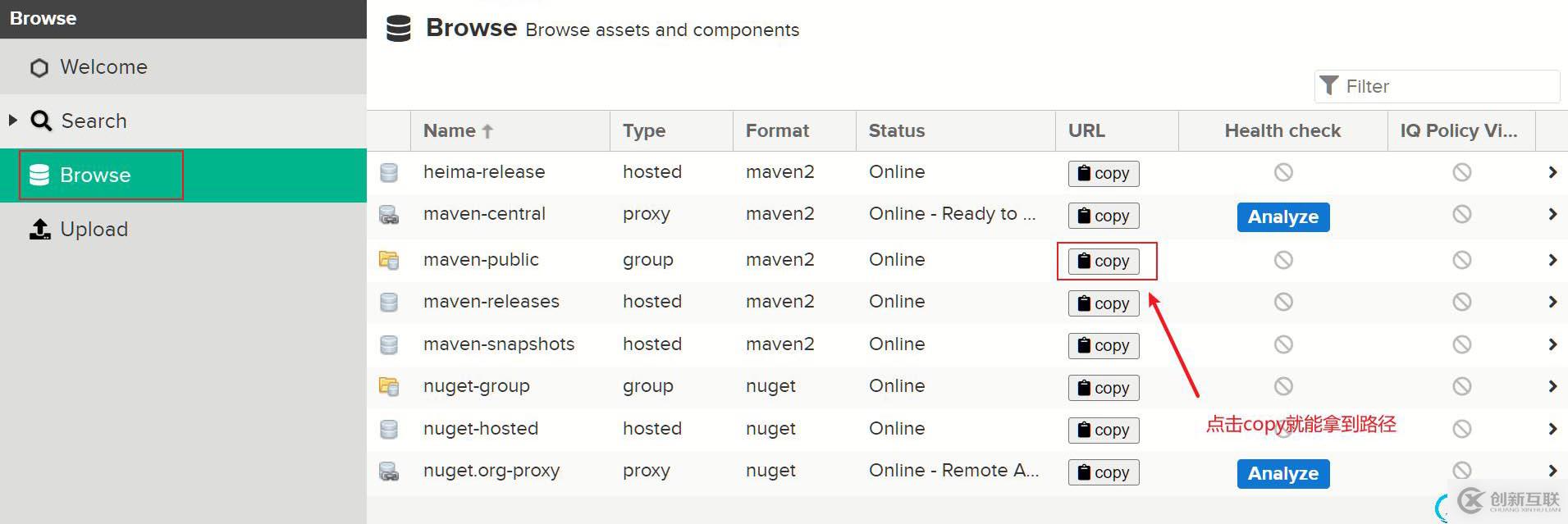This screenshot has width=1568, height=524.
Task: Copy the maven-snapshots repository URL
Action: click(1104, 346)
